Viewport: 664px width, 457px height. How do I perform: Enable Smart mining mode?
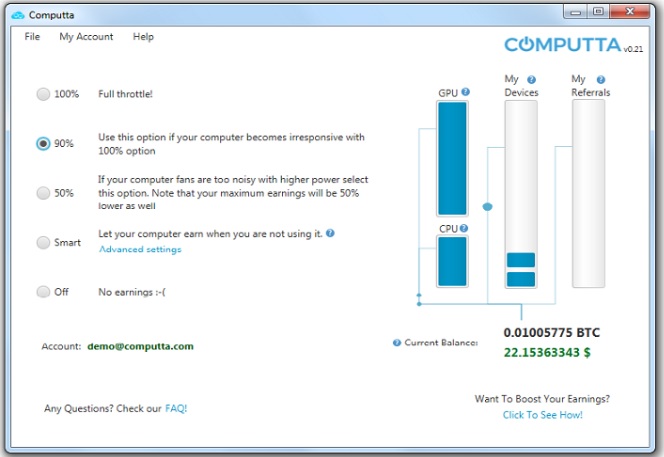coord(43,243)
